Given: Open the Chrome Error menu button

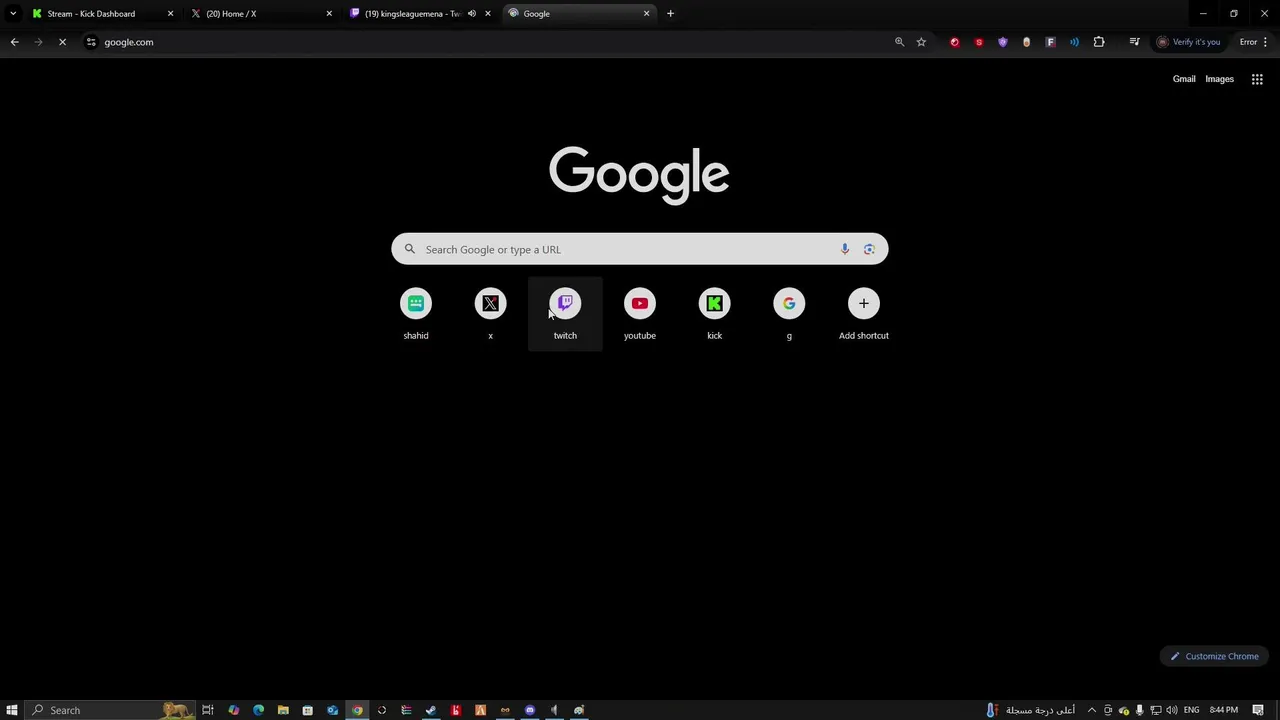Looking at the screenshot, I should [x=1254, y=42].
